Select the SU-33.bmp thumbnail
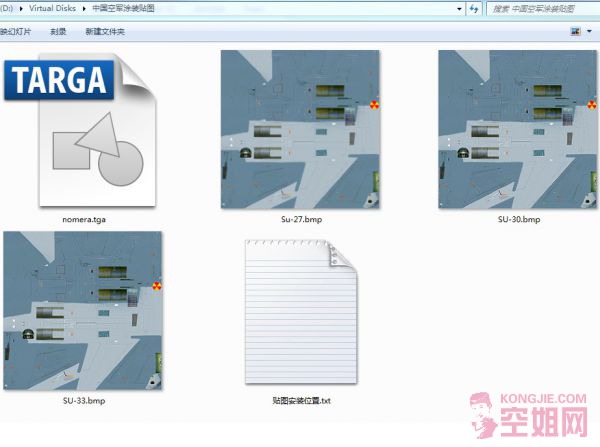 tap(83, 311)
